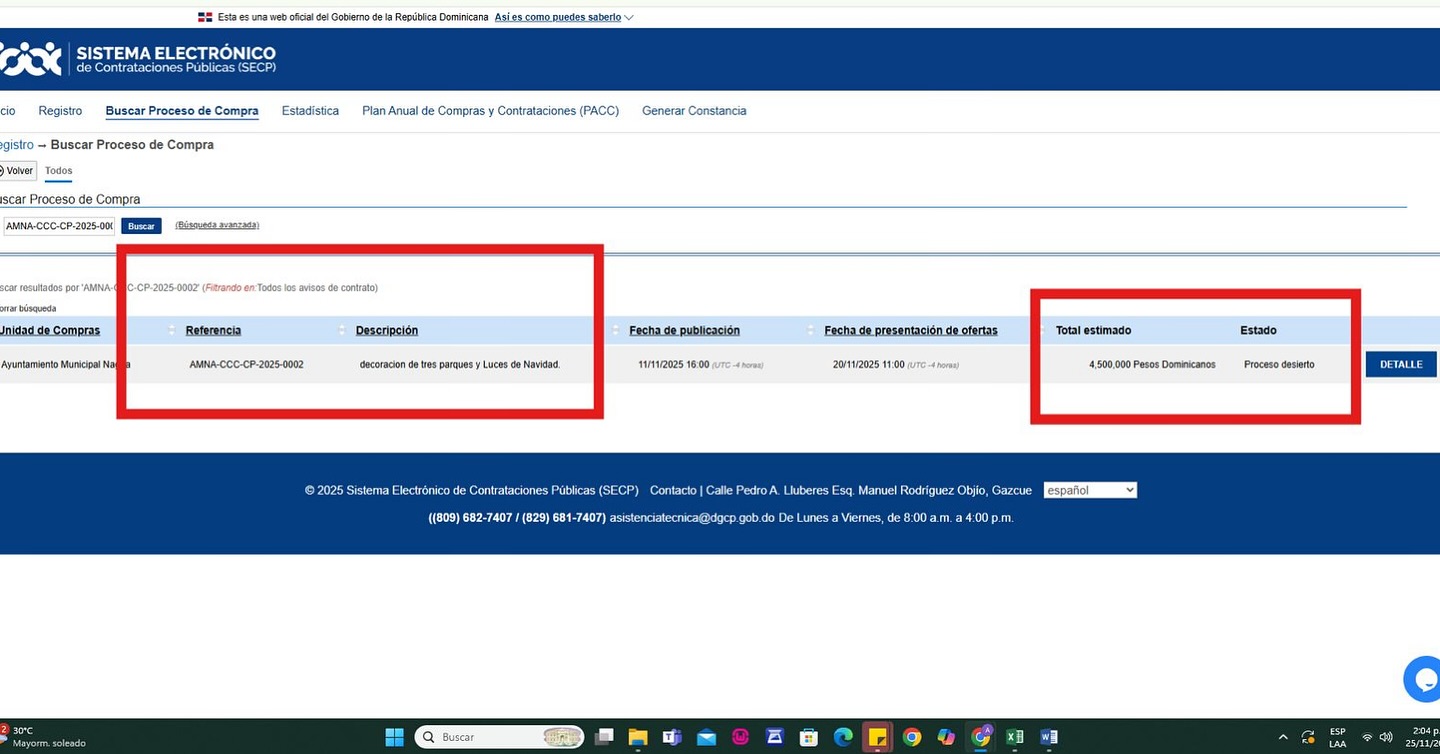
Task: Open Microsoft Teams from the taskbar
Action: pyautogui.click(x=672, y=737)
